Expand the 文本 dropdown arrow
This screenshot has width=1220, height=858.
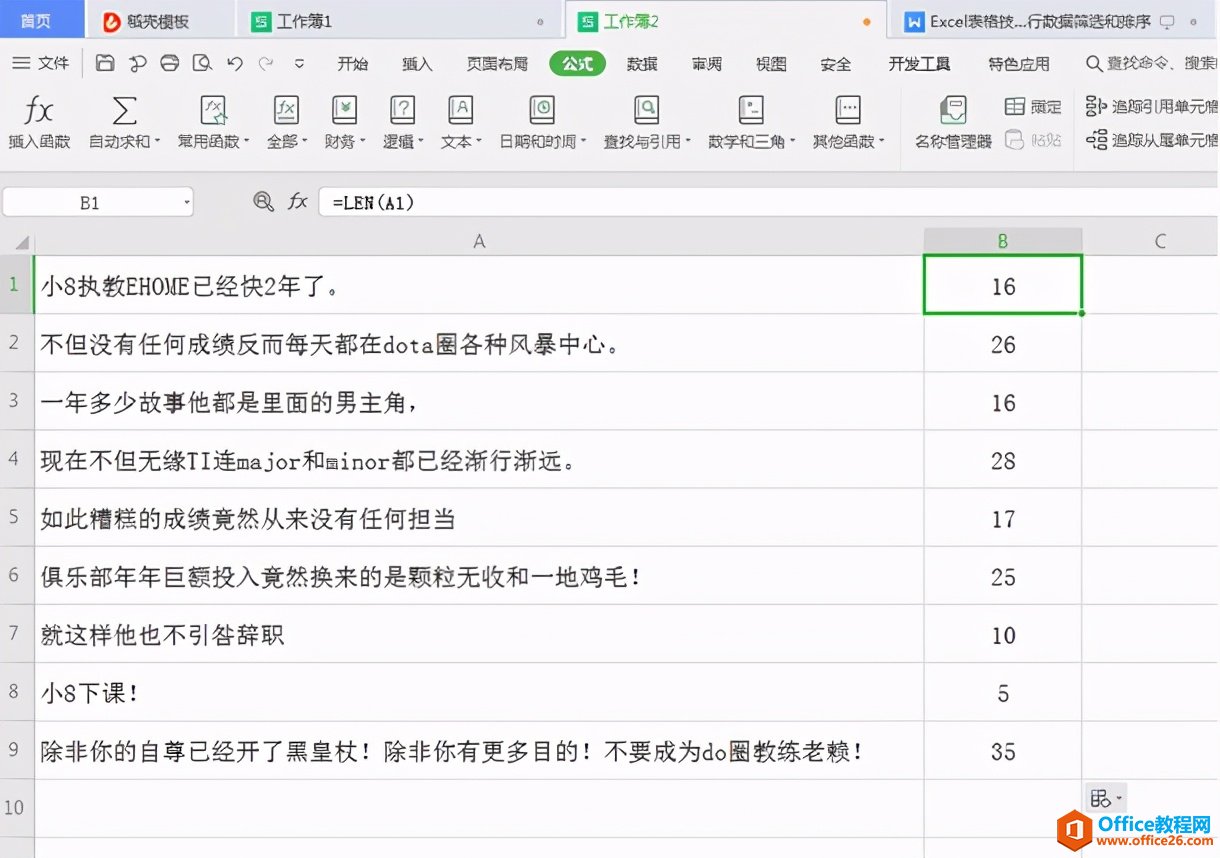tap(478, 142)
